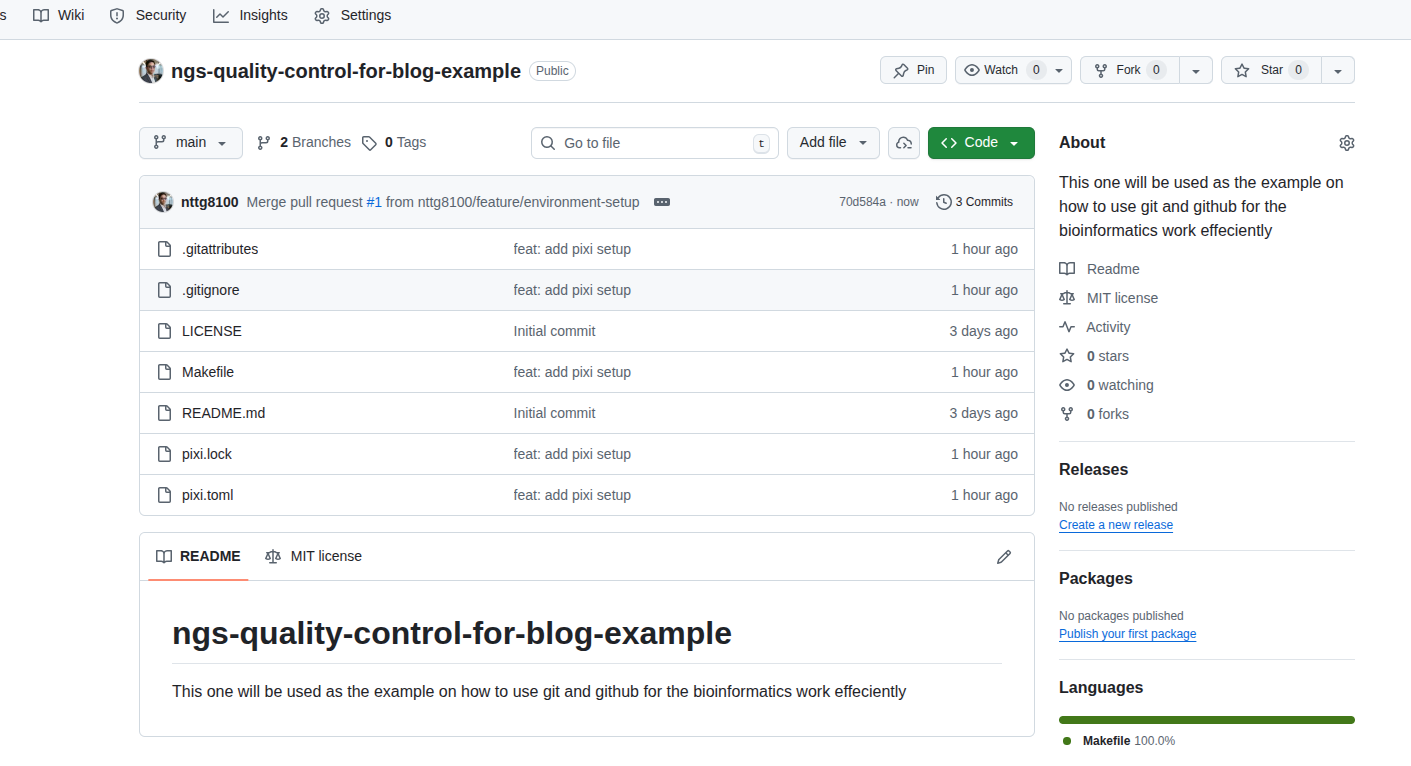The width and height of the screenshot is (1411, 766).
Task: Open the 3 Commits history
Action: pos(974,202)
